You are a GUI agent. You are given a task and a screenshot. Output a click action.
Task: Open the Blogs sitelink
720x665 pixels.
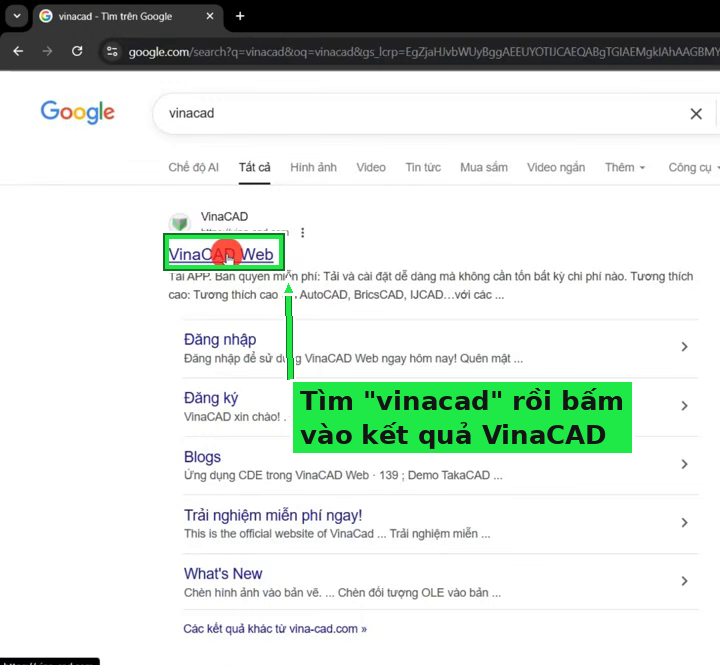click(202, 456)
